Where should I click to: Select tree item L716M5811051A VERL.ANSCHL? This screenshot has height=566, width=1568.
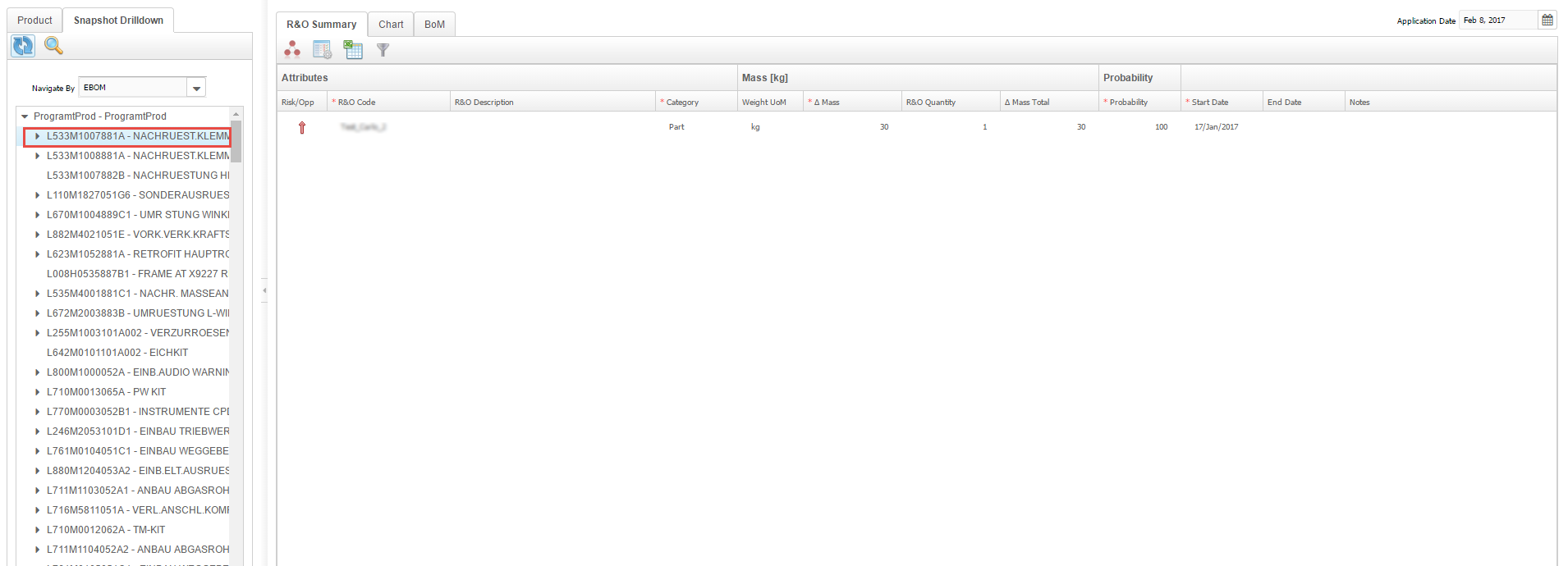coord(138,510)
